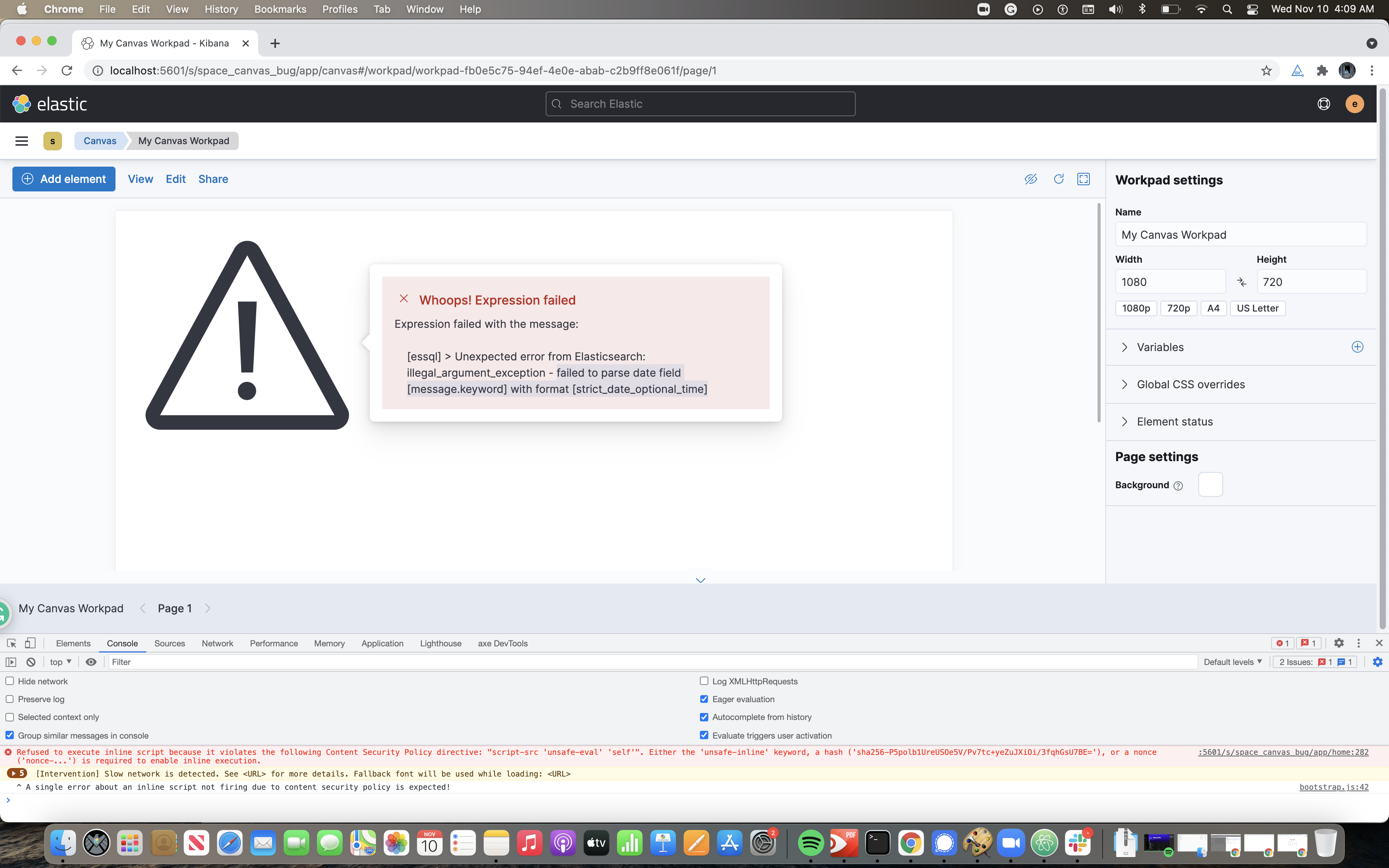Open the Elastic help menu icon

1324,104
